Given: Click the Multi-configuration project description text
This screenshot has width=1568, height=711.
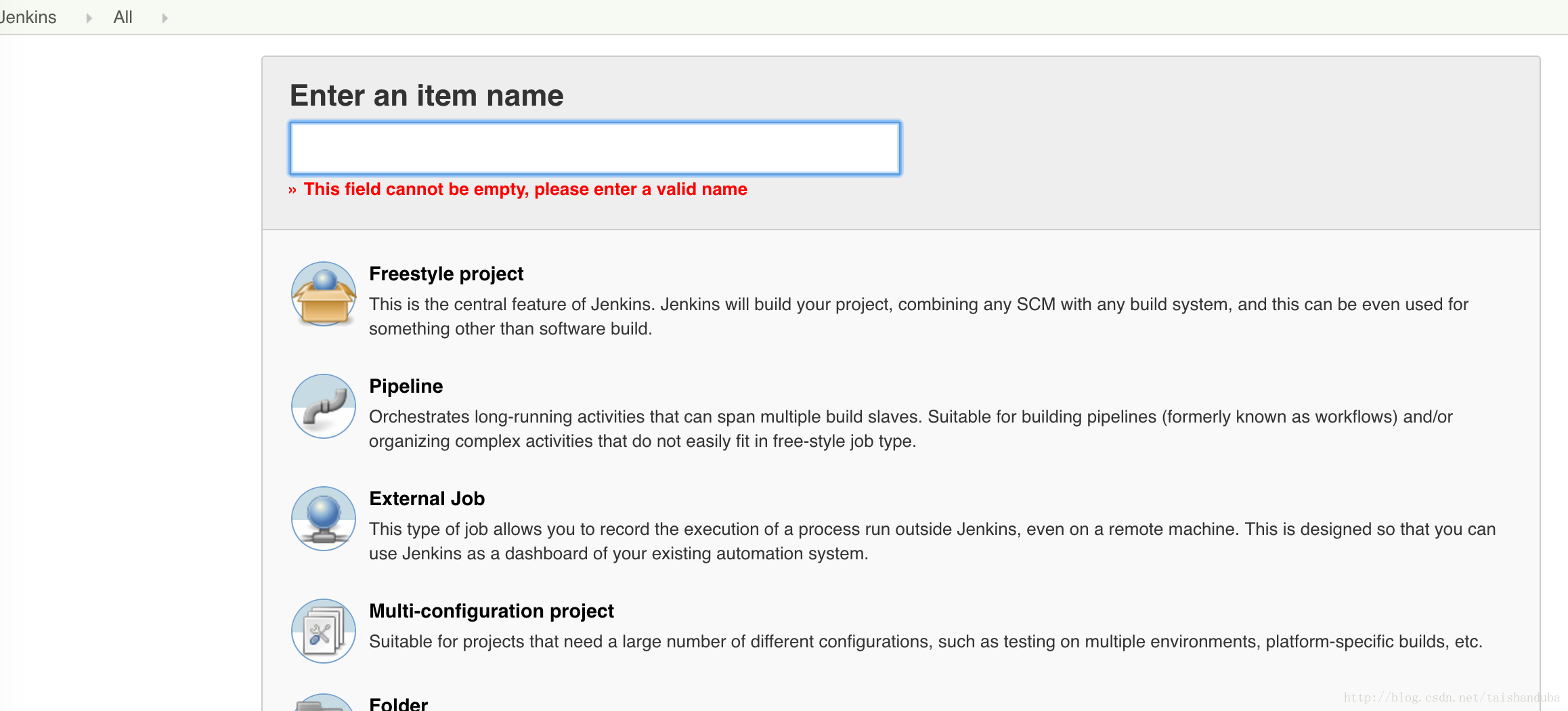Looking at the screenshot, I should click(x=925, y=641).
